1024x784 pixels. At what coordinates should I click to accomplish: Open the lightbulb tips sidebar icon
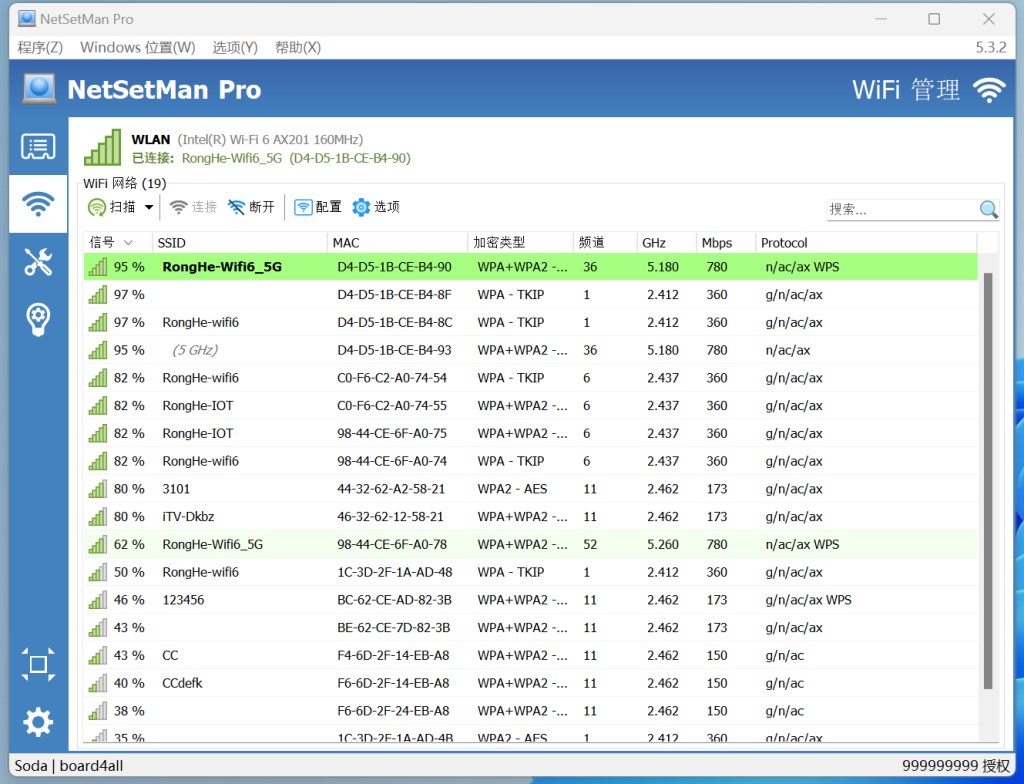pos(38,319)
